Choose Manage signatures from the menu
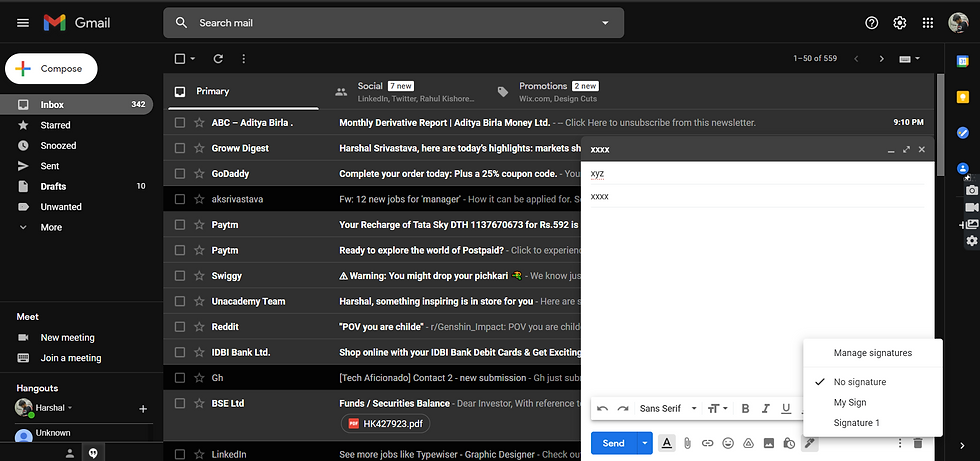The width and height of the screenshot is (980, 461). coord(872,353)
